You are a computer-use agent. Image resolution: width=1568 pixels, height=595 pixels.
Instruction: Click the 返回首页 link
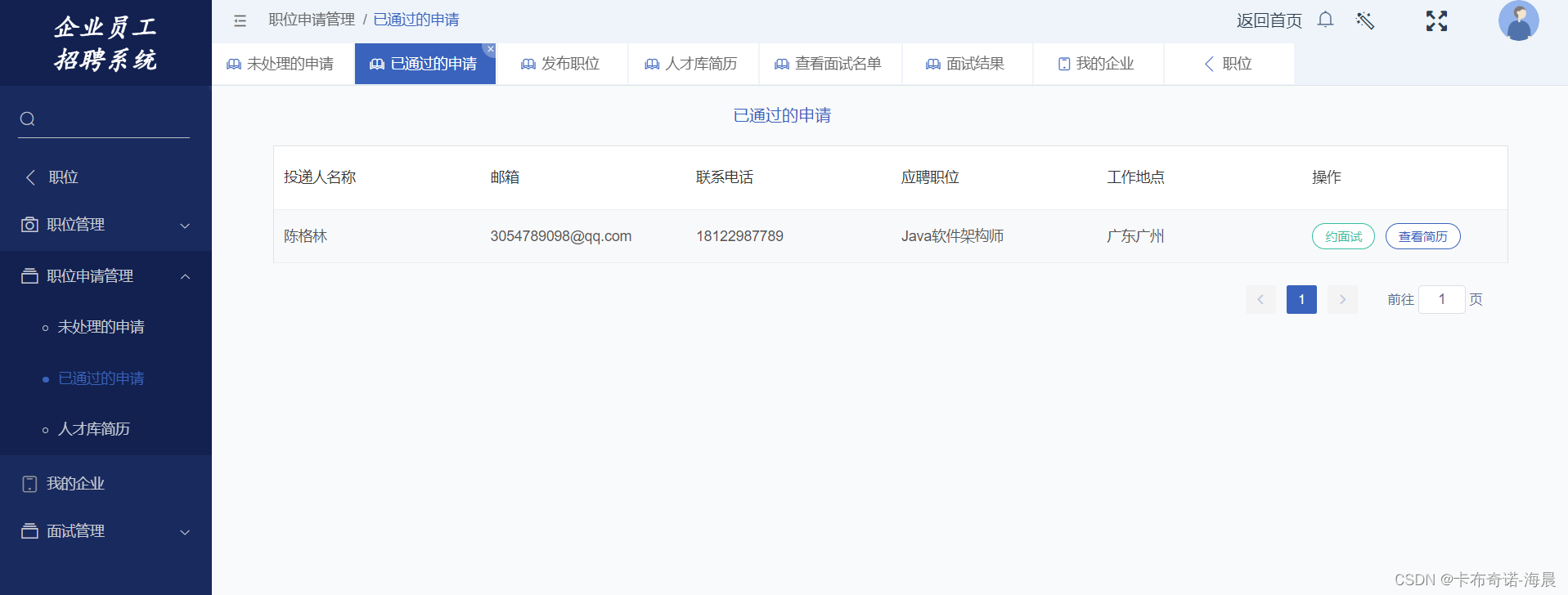click(x=1269, y=20)
